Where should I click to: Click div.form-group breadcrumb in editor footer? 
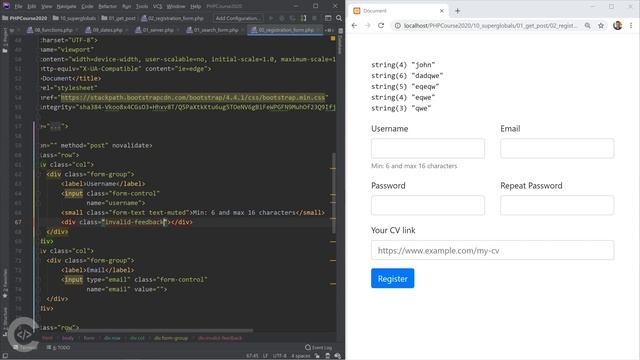point(171,338)
